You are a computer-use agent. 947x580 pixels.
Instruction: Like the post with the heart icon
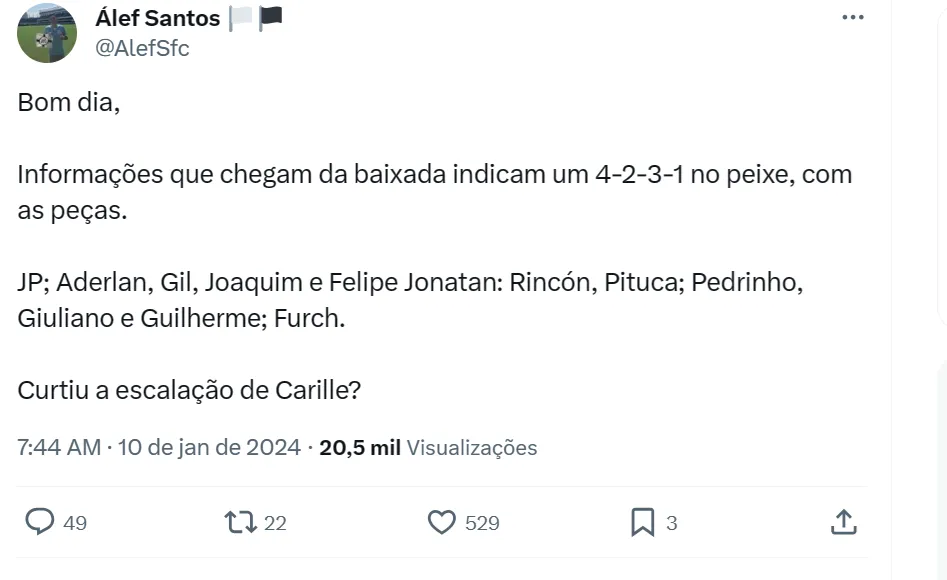(441, 522)
